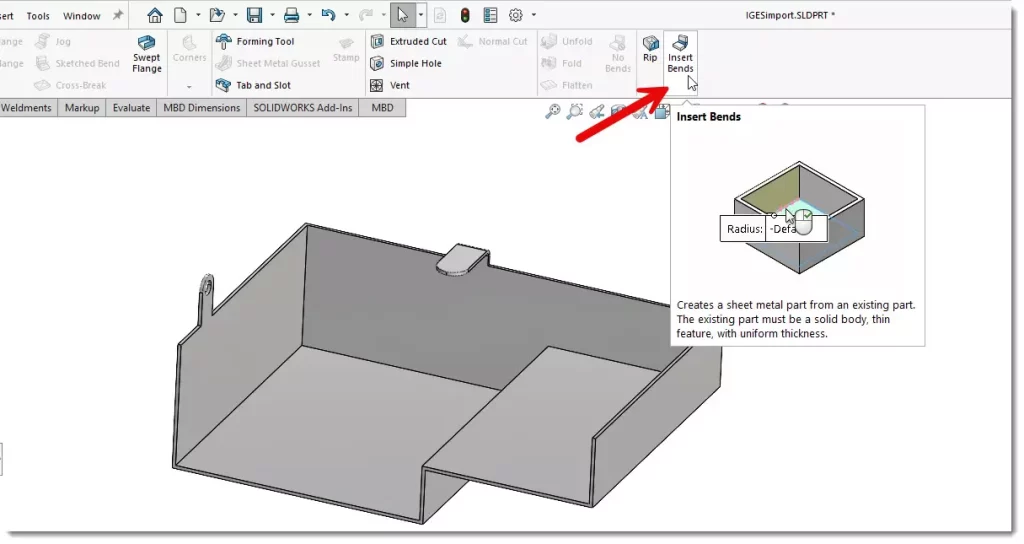The width and height of the screenshot is (1024, 544).
Task: Click the Print icon
Action: (291, 15)
